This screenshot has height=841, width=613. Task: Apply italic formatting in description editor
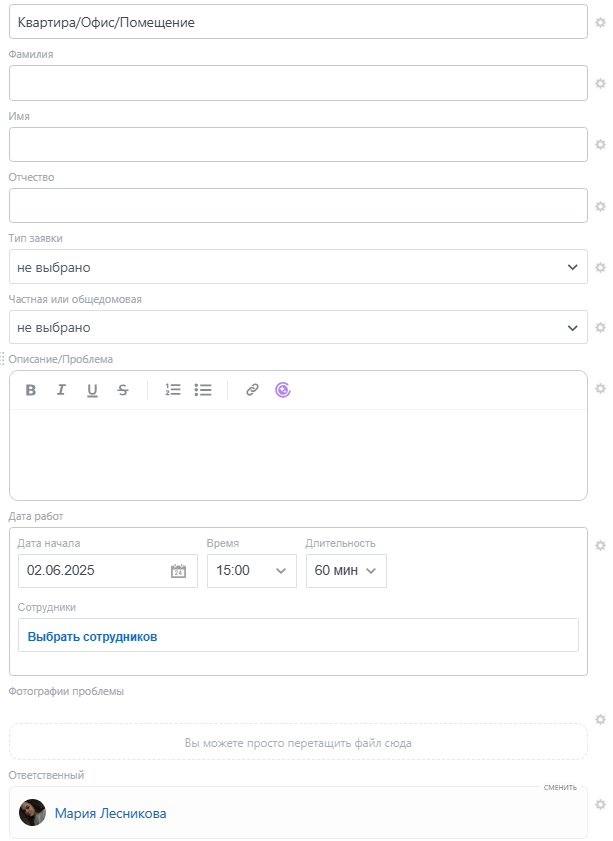pyautogui.click(x=61, y=390)
